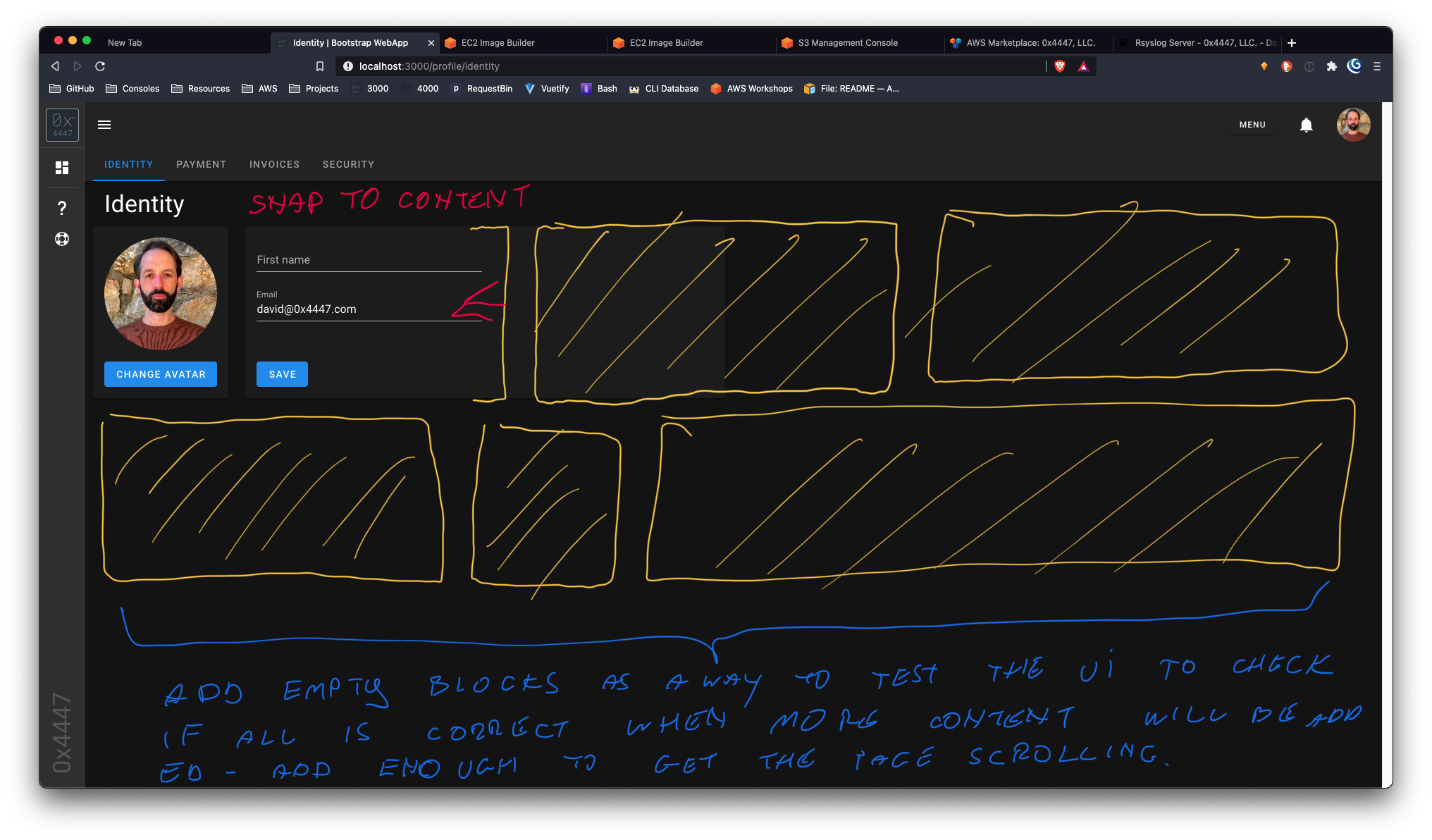Click the Brave Rewards triangle icon

coord(1084,66)
